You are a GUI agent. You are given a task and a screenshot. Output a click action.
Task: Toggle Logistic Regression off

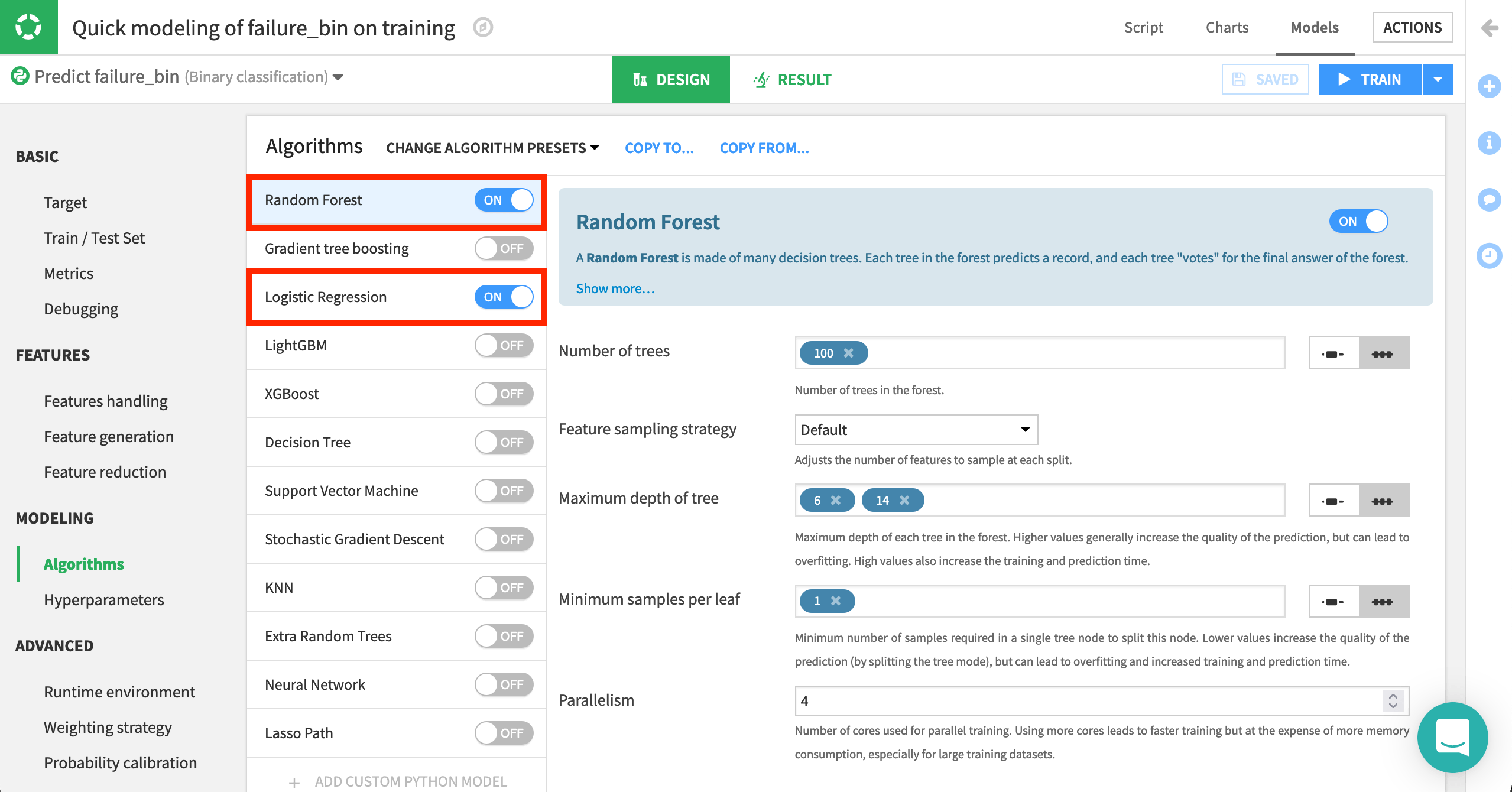coord(504,297)
